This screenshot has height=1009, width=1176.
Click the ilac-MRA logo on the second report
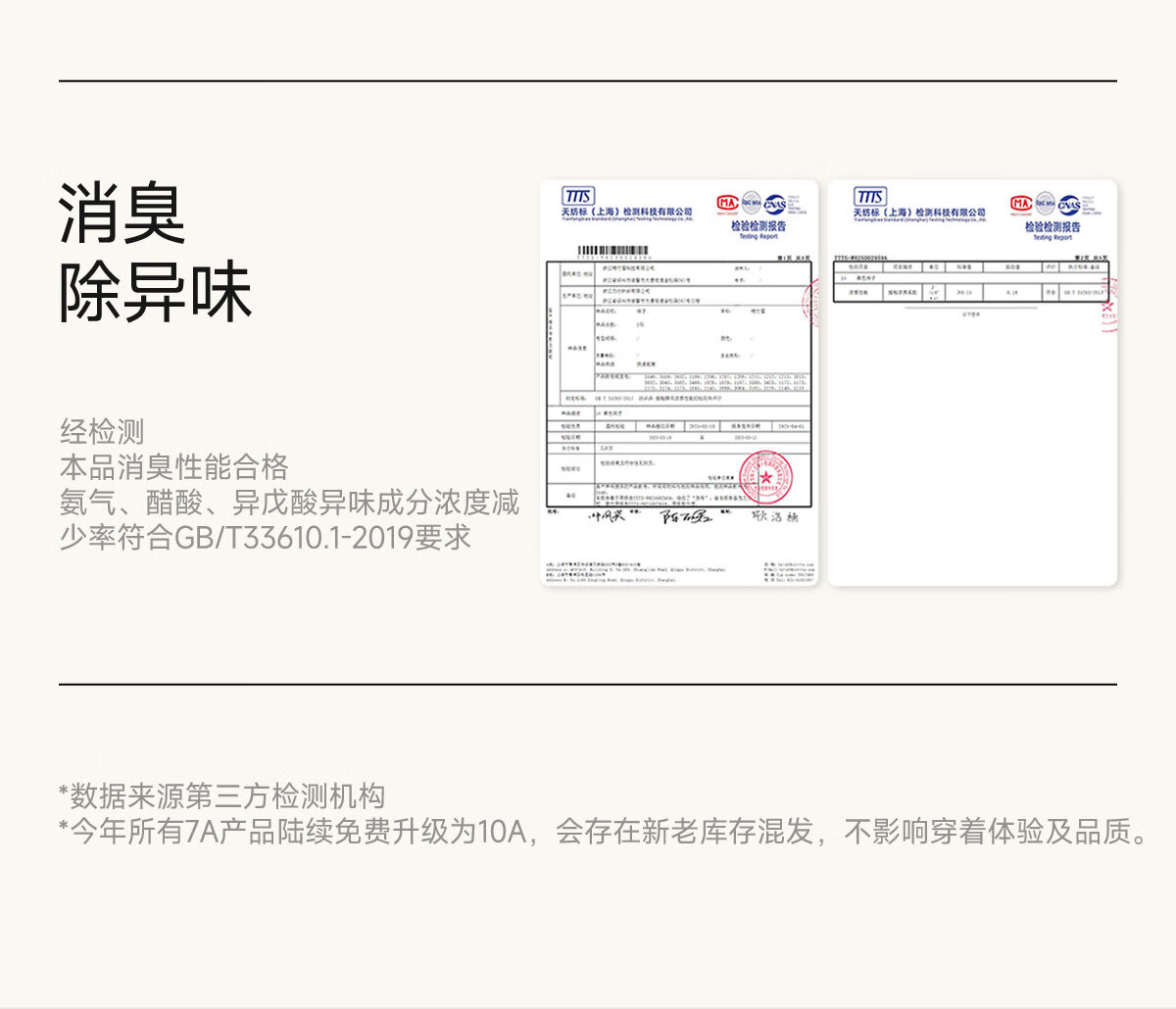tap(1045, 204)
